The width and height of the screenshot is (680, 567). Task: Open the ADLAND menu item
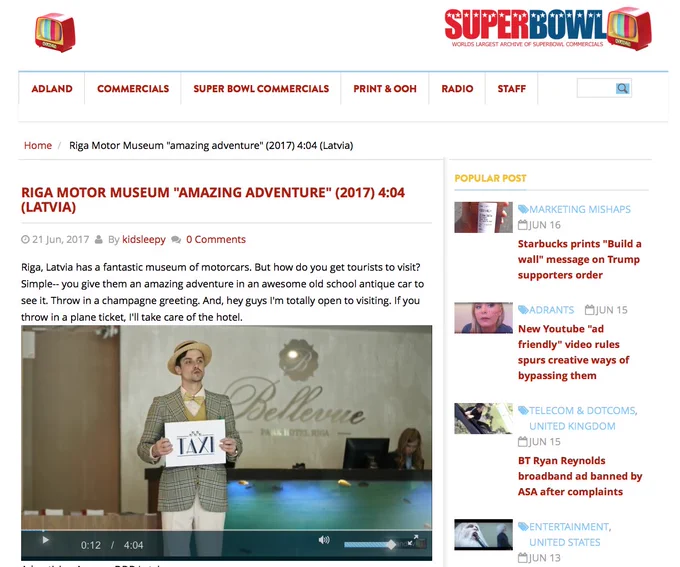52,88
